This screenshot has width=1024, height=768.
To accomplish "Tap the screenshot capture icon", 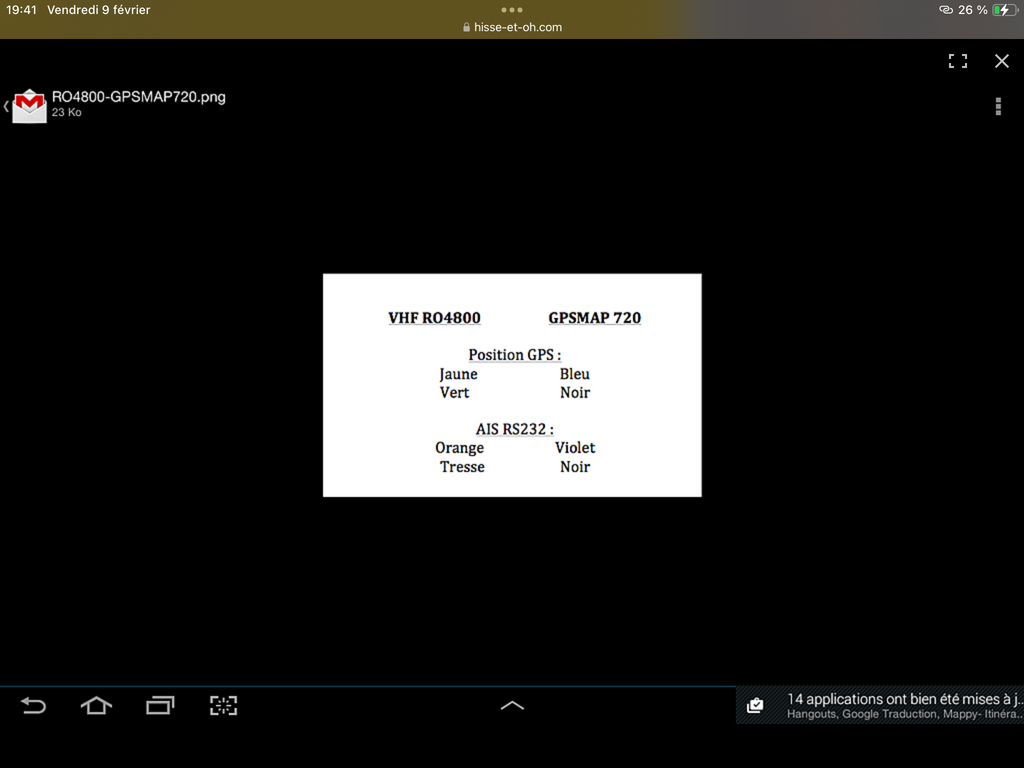I will [223, 705].
